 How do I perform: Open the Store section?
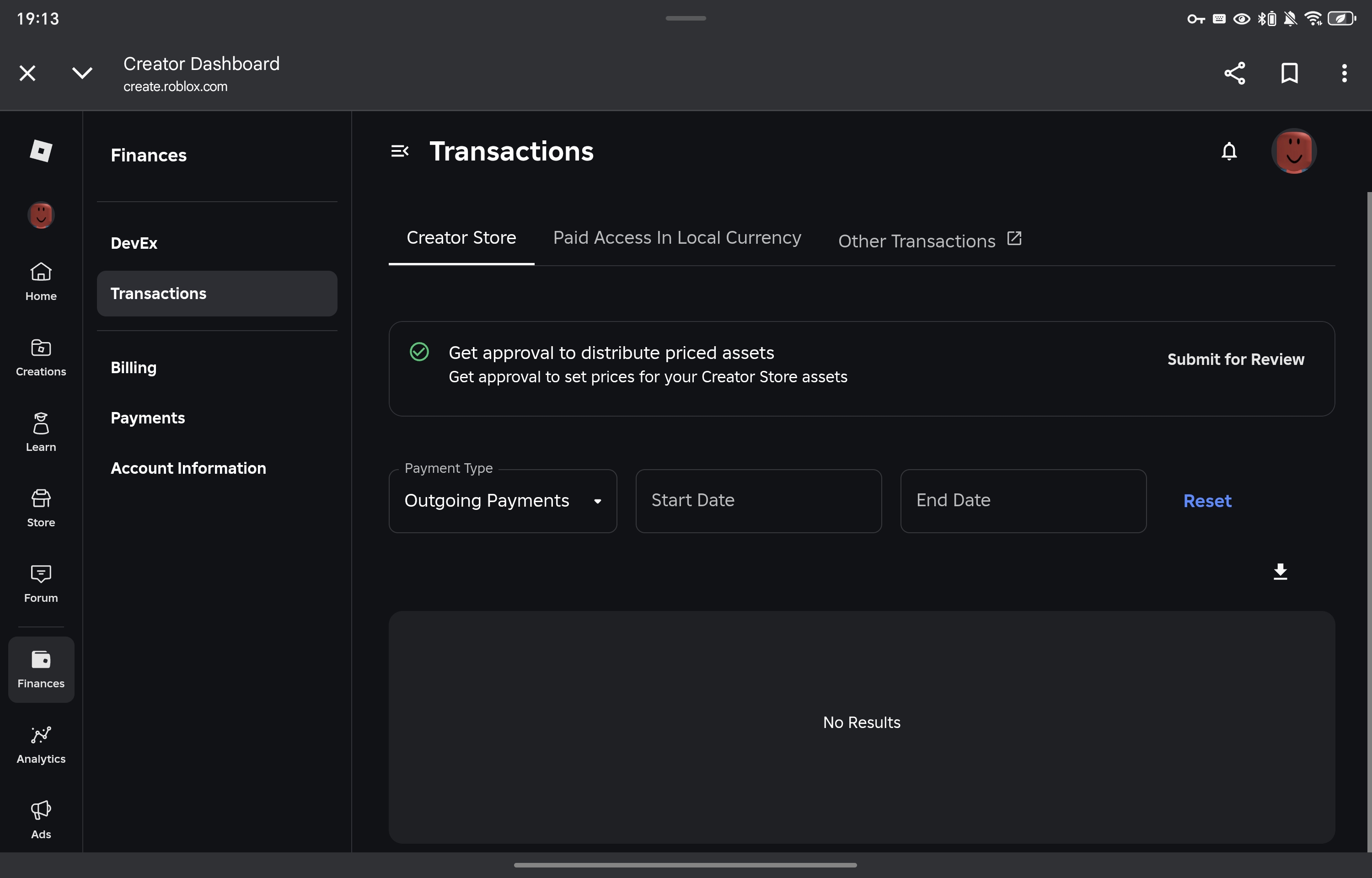point(41,508)
